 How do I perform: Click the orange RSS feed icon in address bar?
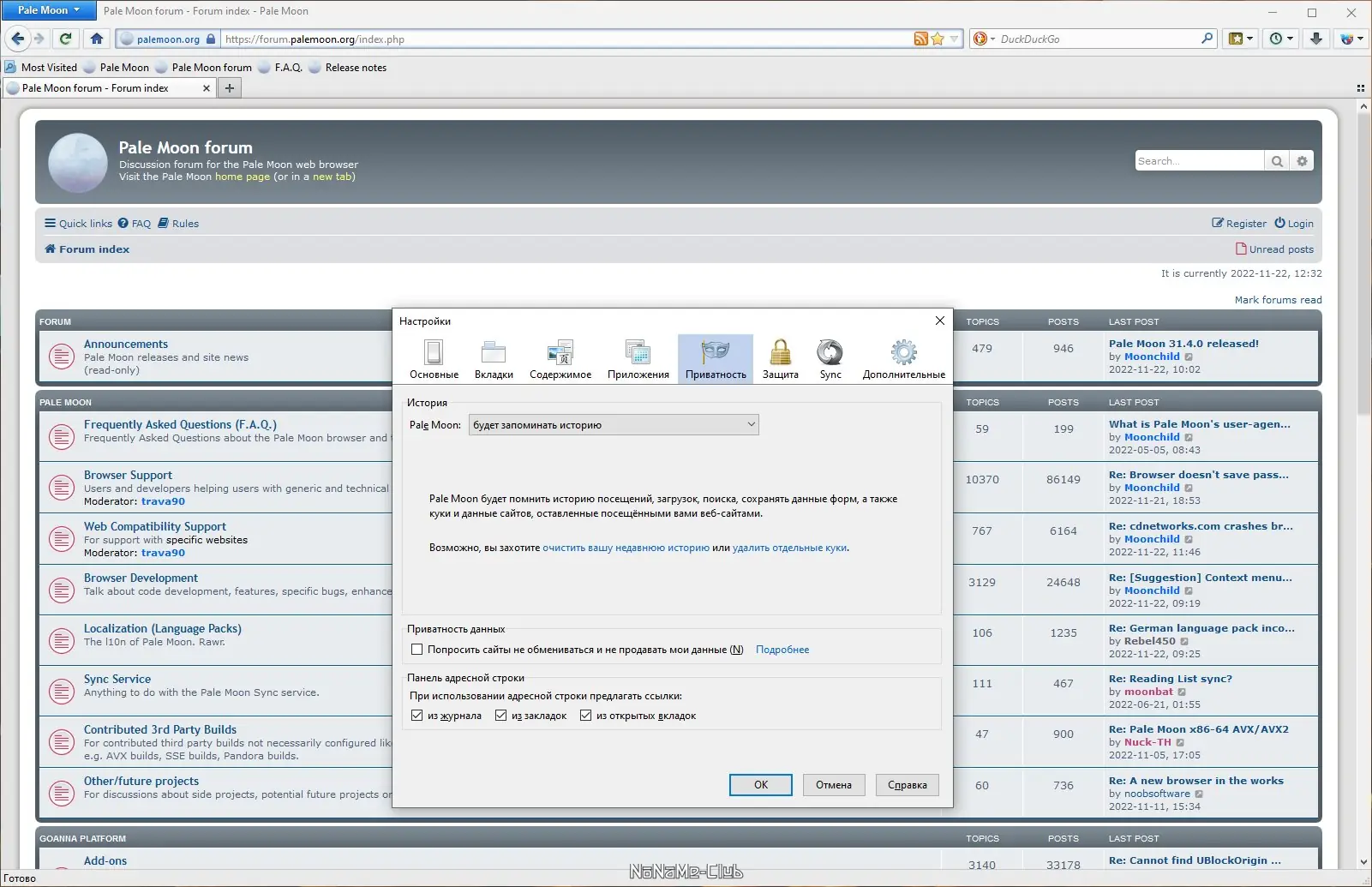920,39
